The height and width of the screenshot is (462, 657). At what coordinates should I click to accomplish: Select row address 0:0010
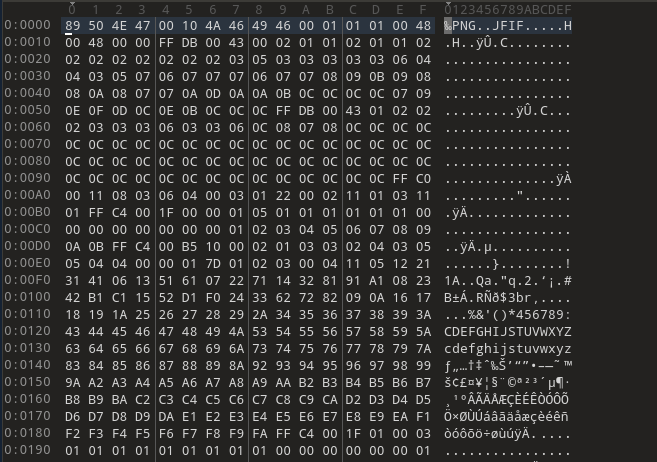(27, 42)
